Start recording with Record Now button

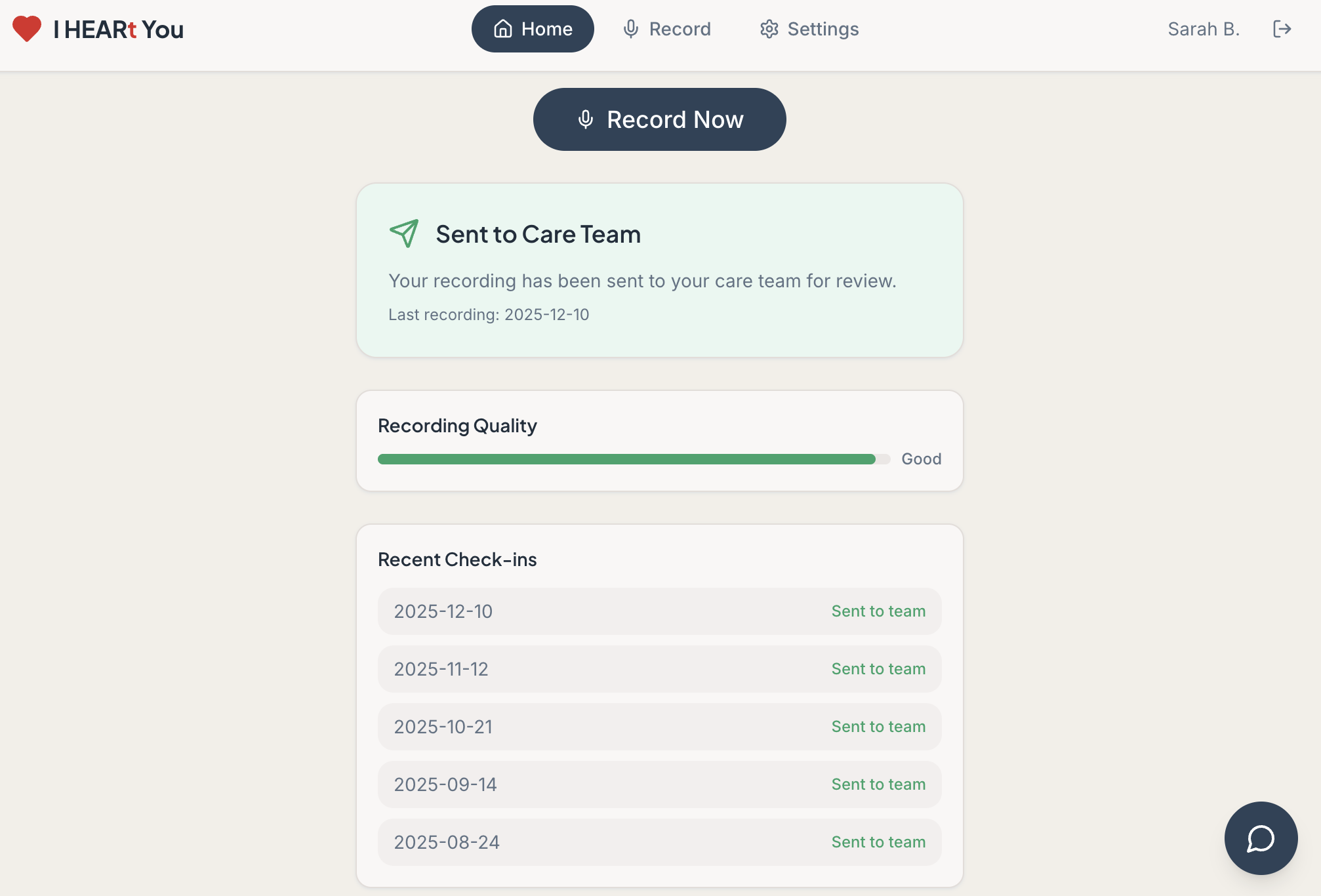(x=660, y=119)
